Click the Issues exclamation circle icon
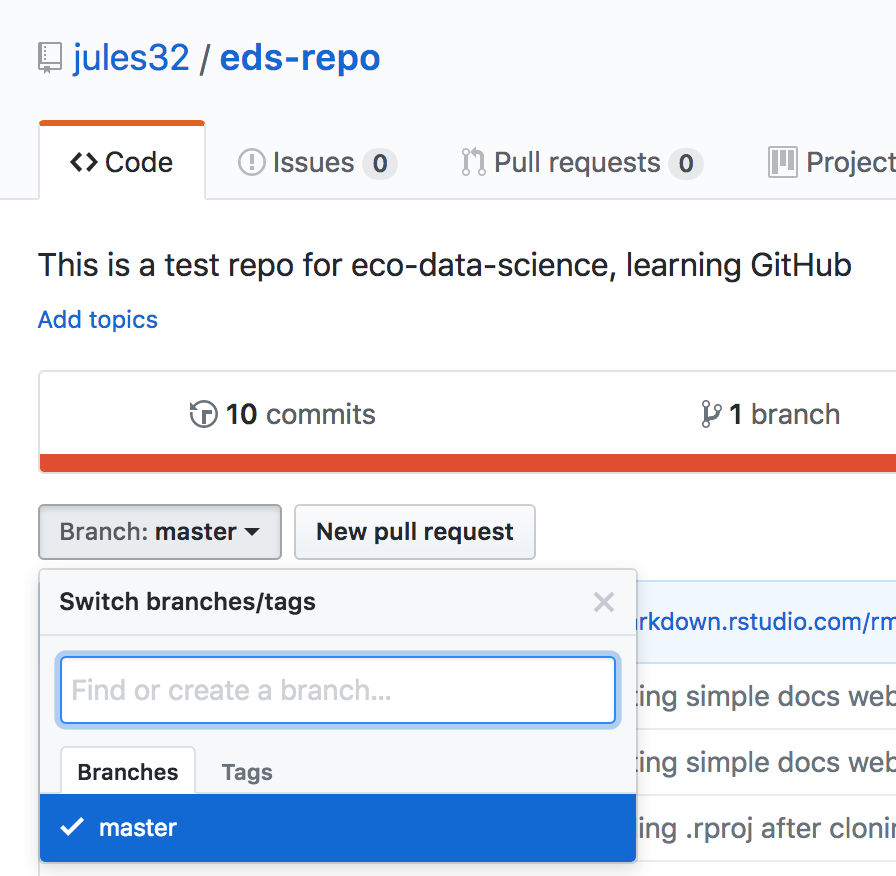This screenshot has width=896, height=876. click(251, 162)
